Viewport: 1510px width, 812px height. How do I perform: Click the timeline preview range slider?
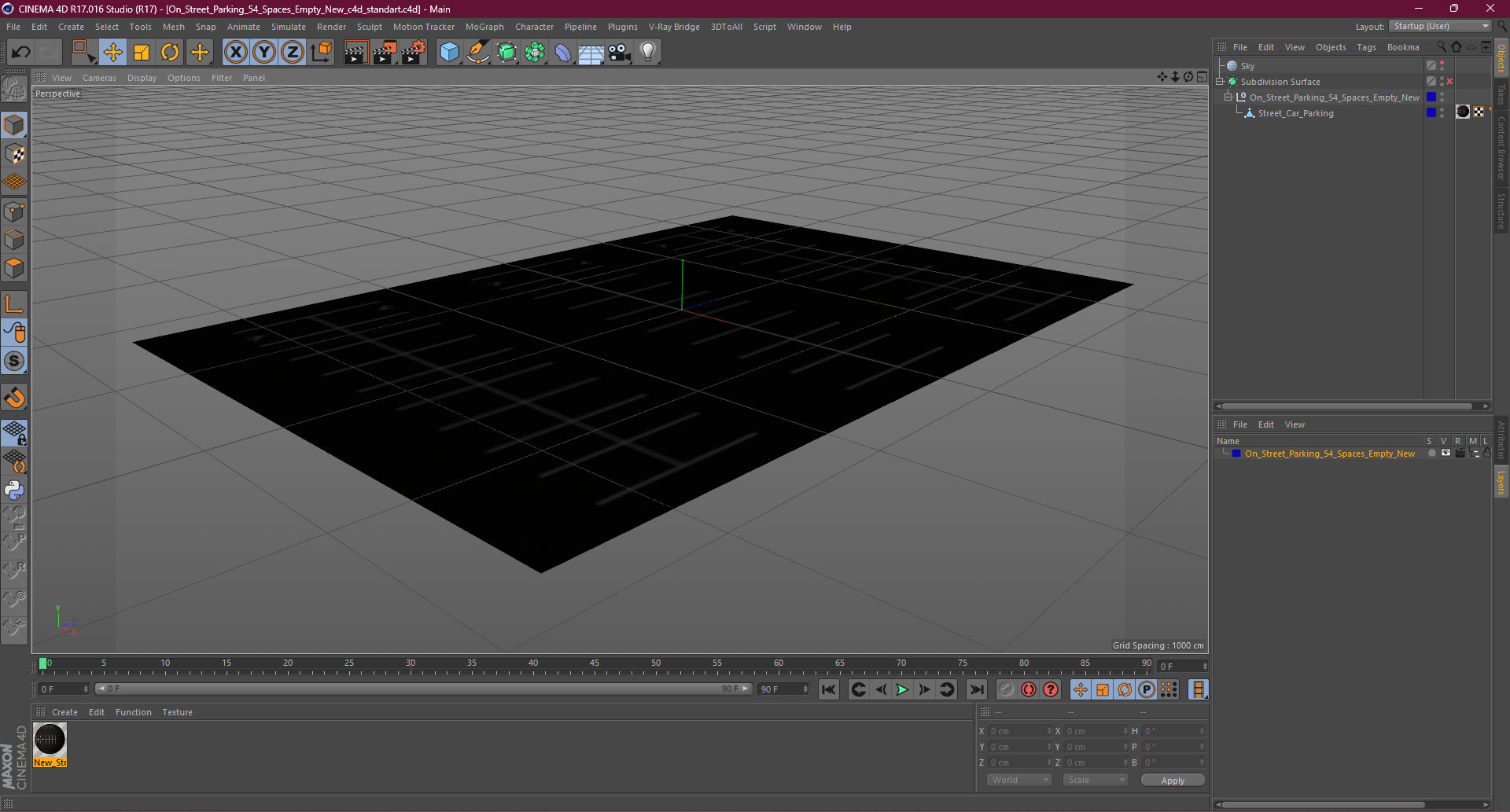click(x=423, y=689)
